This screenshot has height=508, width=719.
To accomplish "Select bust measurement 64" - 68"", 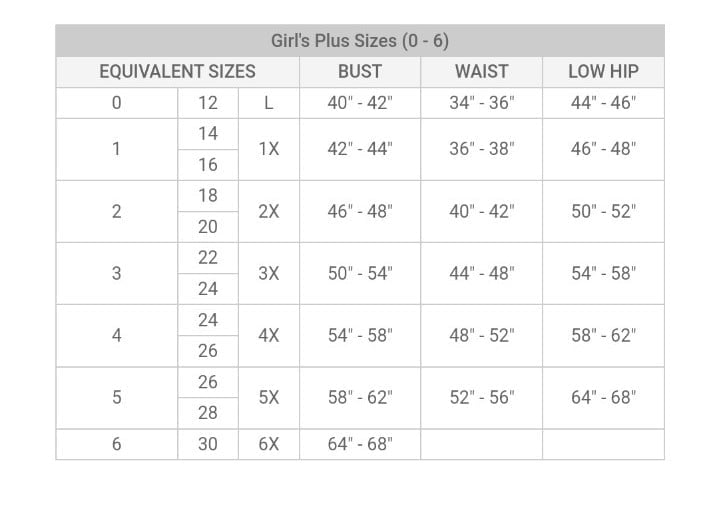I will tap(360, 444).
